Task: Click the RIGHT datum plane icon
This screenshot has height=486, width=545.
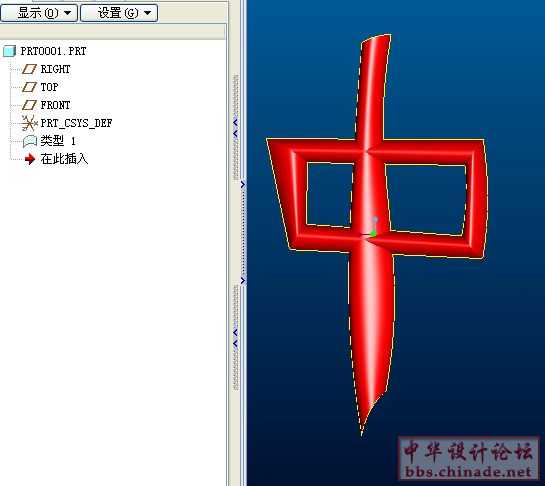Action: (x=29, y=69)
